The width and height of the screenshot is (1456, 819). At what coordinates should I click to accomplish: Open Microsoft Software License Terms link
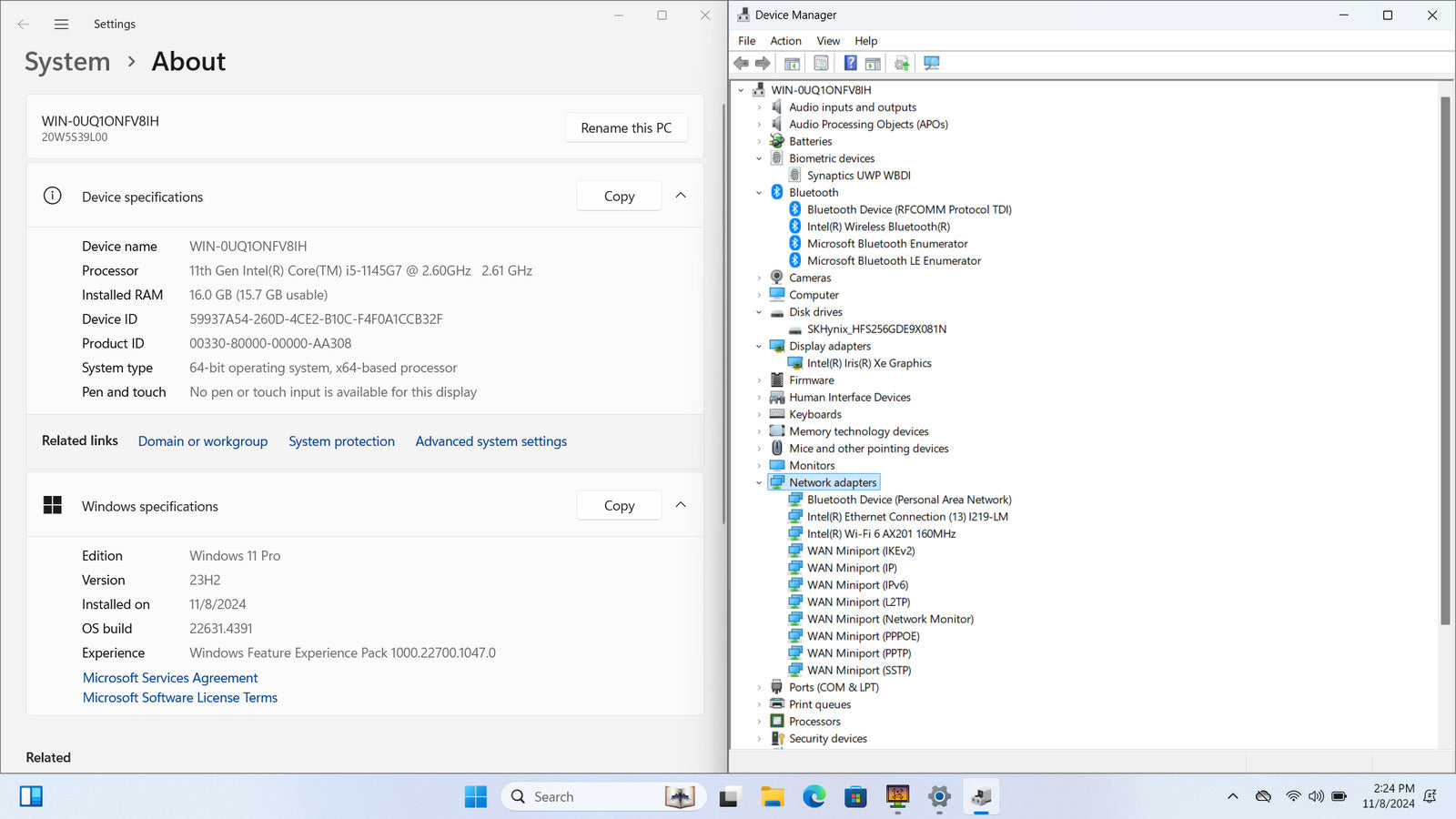[x=180, y=698]
